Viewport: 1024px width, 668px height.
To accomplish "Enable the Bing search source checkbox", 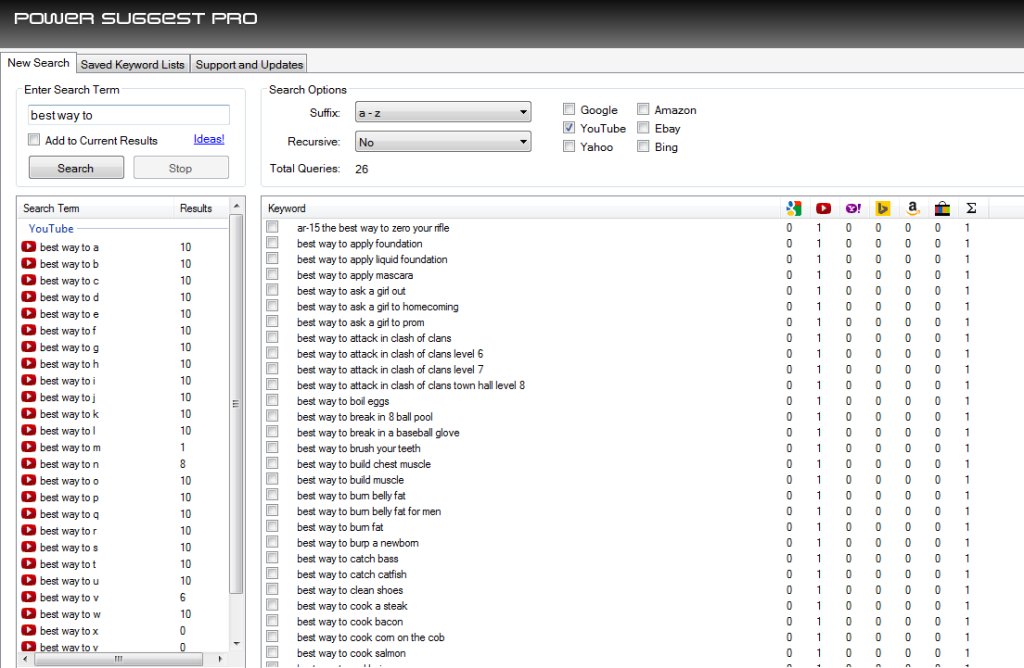I will pos(643,146).
